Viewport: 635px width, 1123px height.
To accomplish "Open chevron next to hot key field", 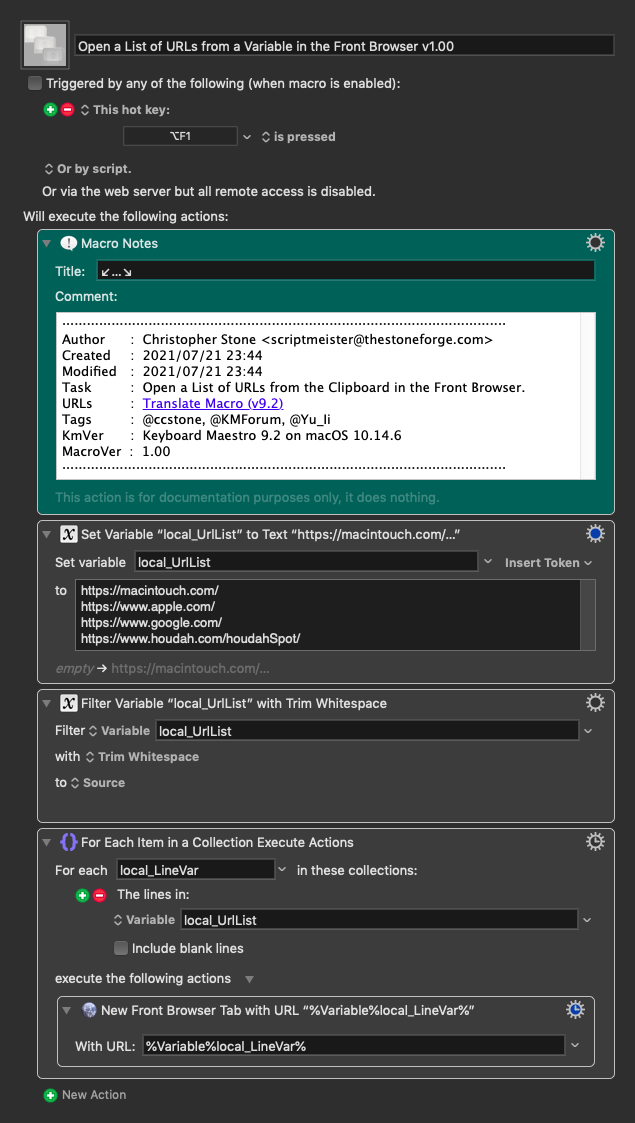I will click(247, 136).
